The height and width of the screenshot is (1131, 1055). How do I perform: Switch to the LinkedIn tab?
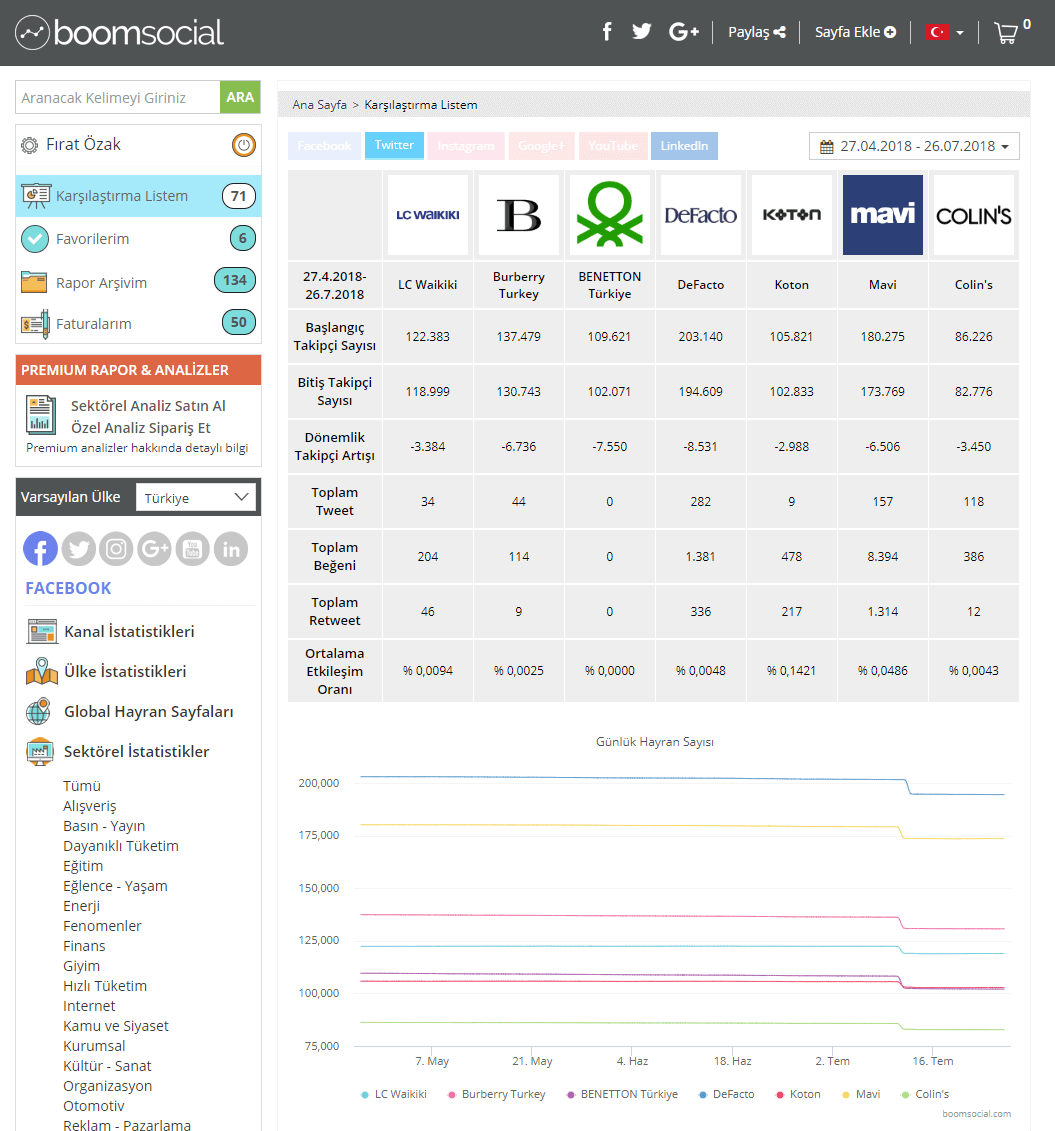point(684,146)
